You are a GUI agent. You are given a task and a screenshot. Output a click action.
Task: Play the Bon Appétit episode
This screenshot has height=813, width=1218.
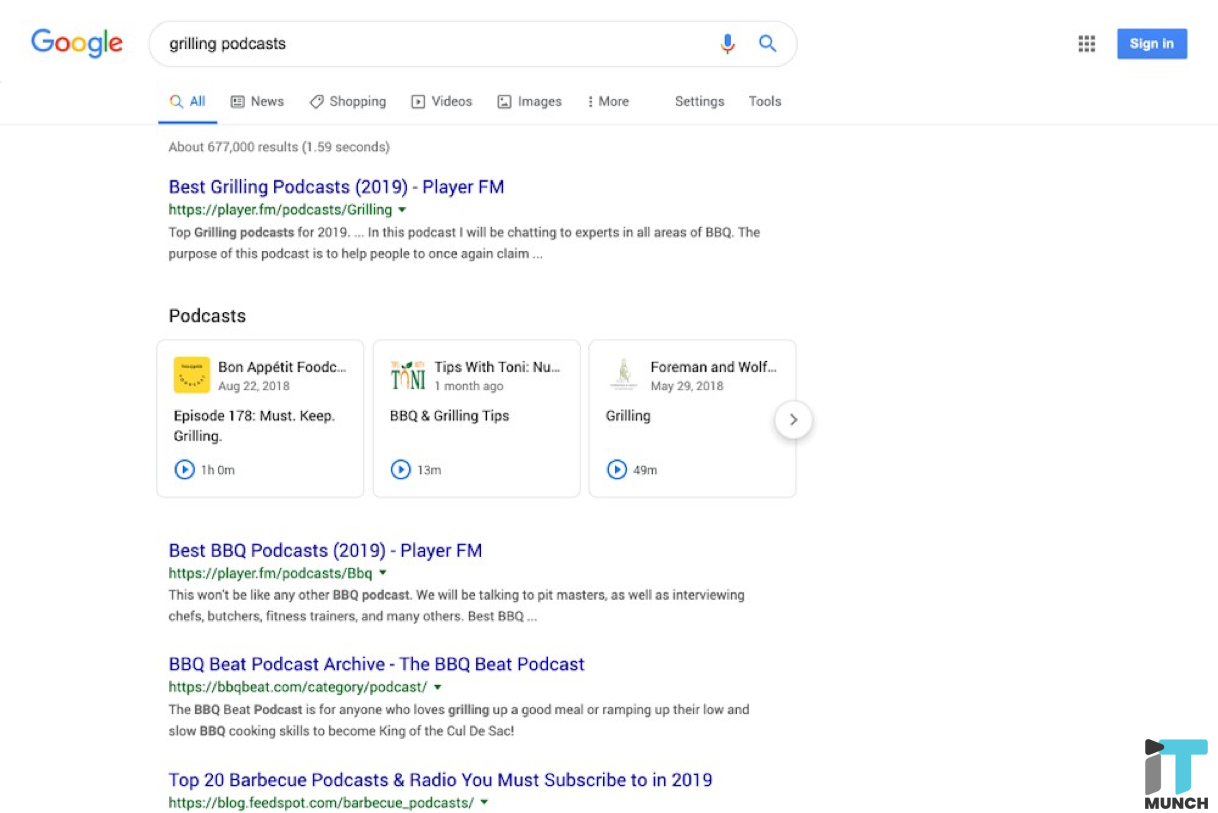click(185, 469)
